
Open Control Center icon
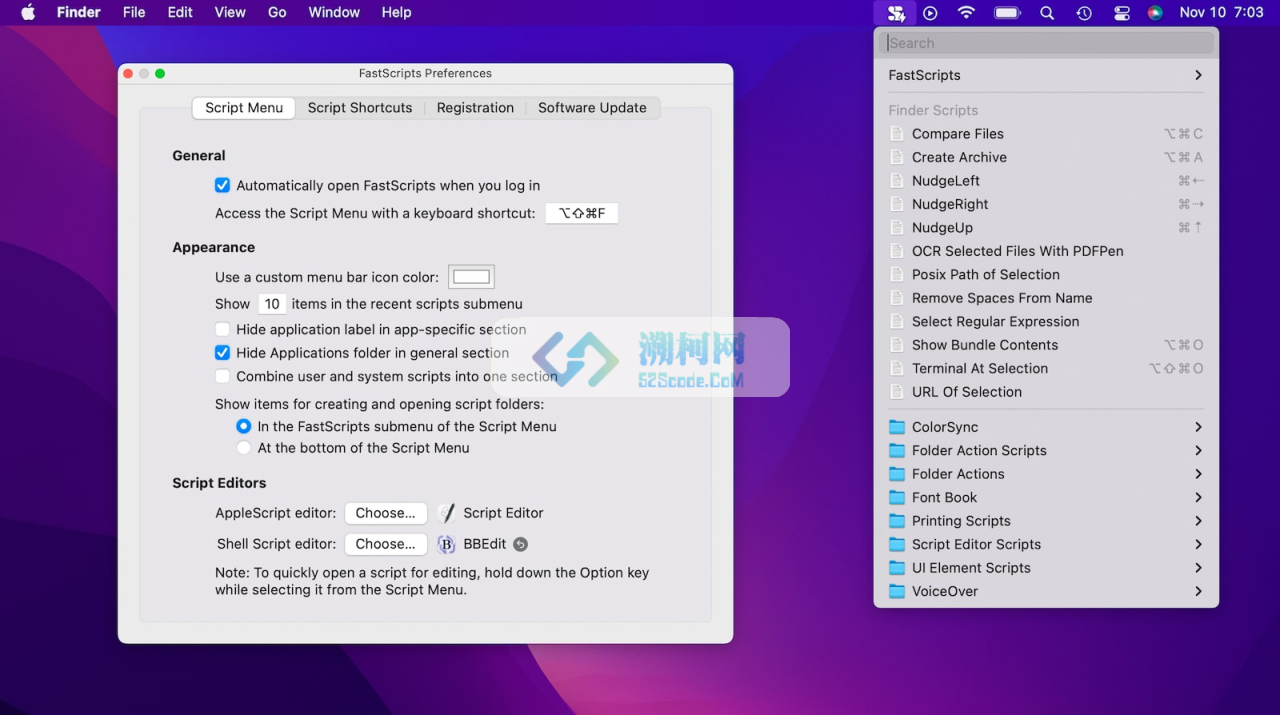1121,13
